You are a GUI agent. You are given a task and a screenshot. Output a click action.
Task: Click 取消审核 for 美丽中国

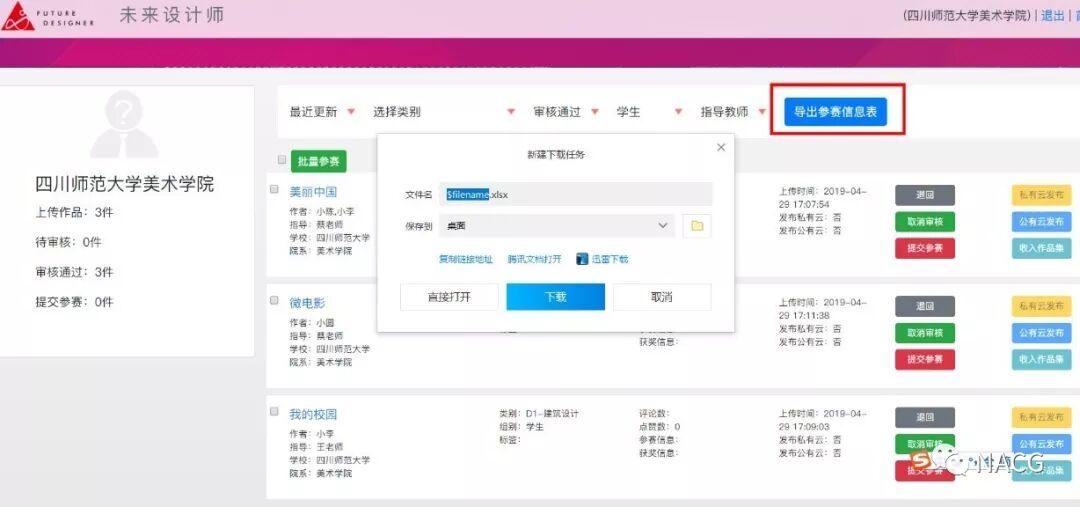point(925,222)
